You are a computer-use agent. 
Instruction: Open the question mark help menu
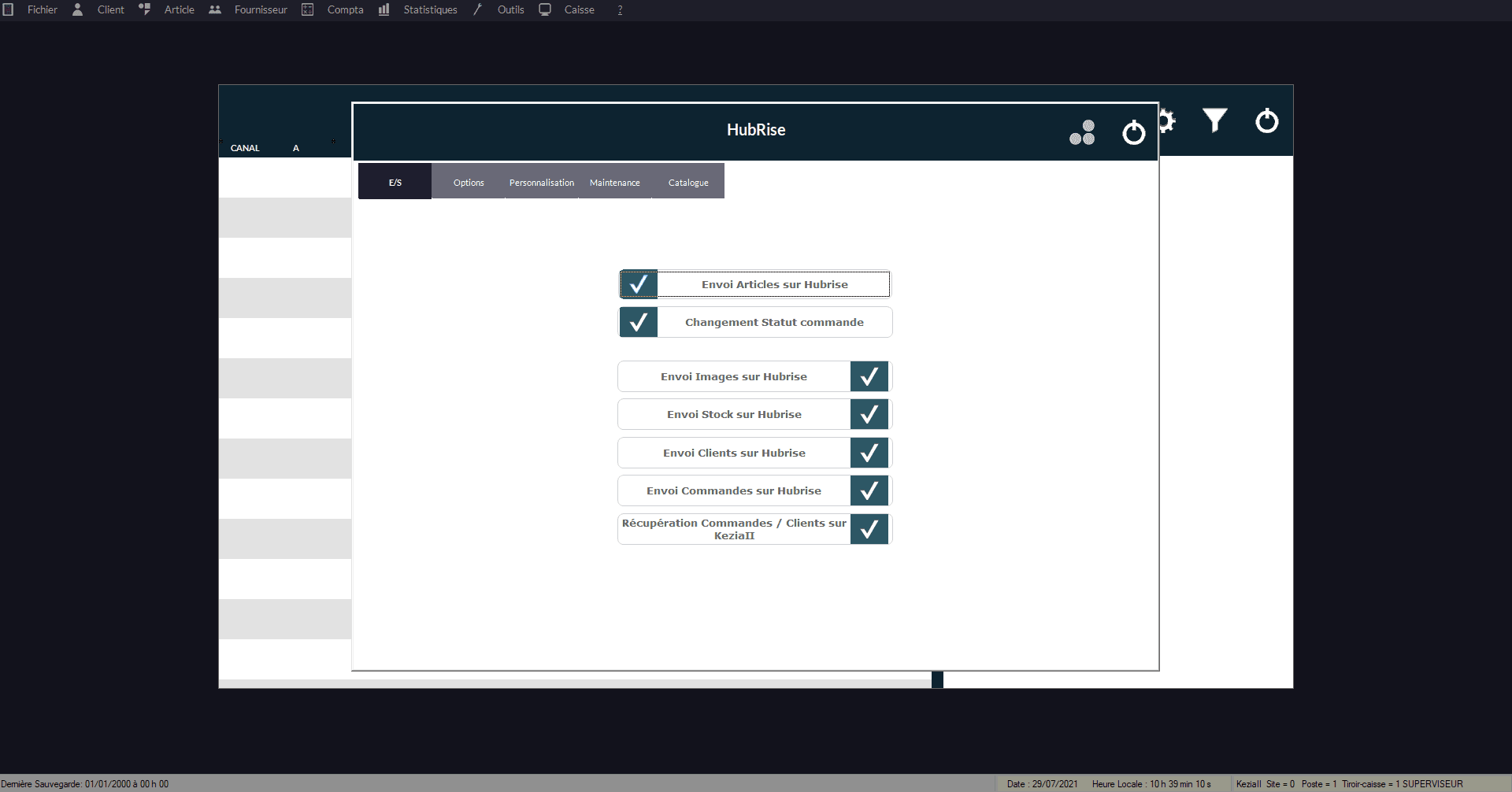[x=620, y=10]
